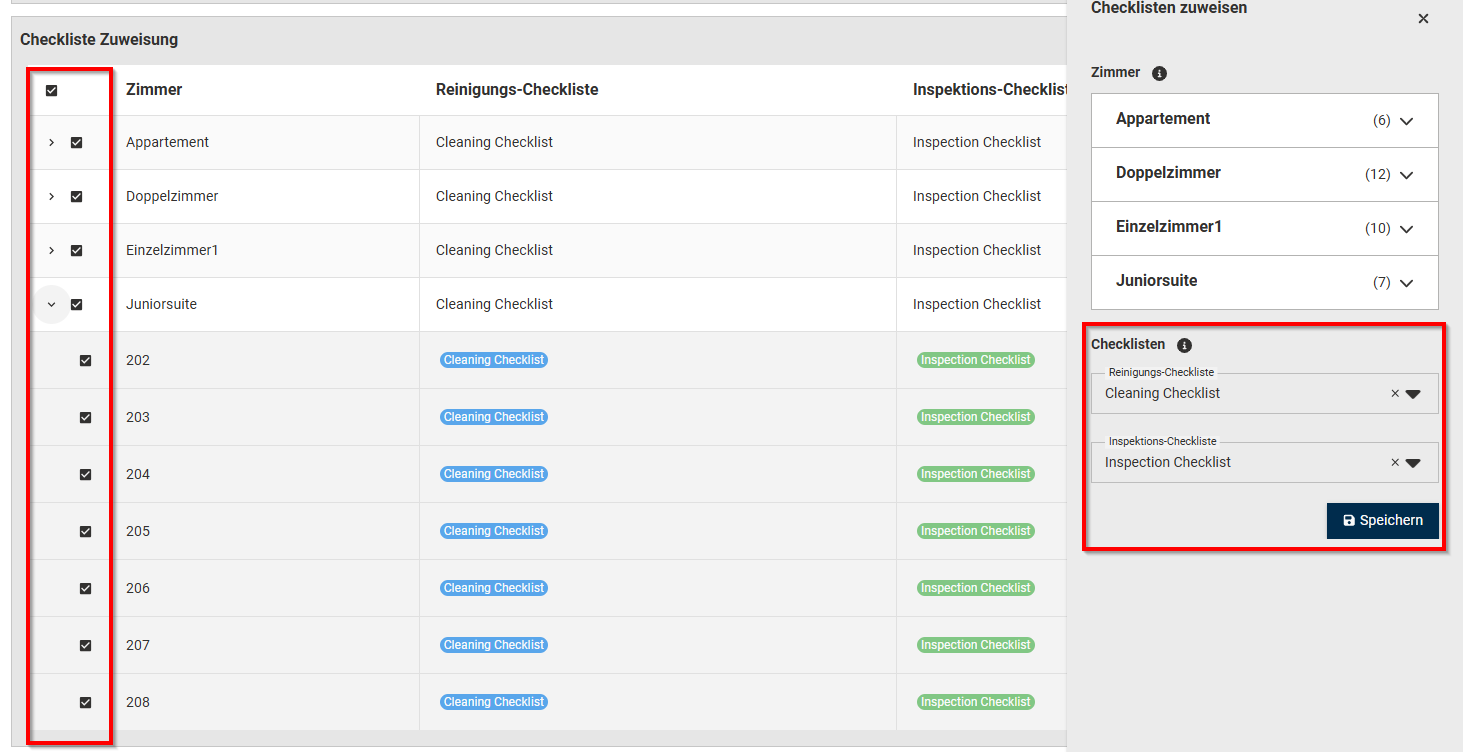Click the Checklisten zuweisen panel title

(x=1169, y=8)
